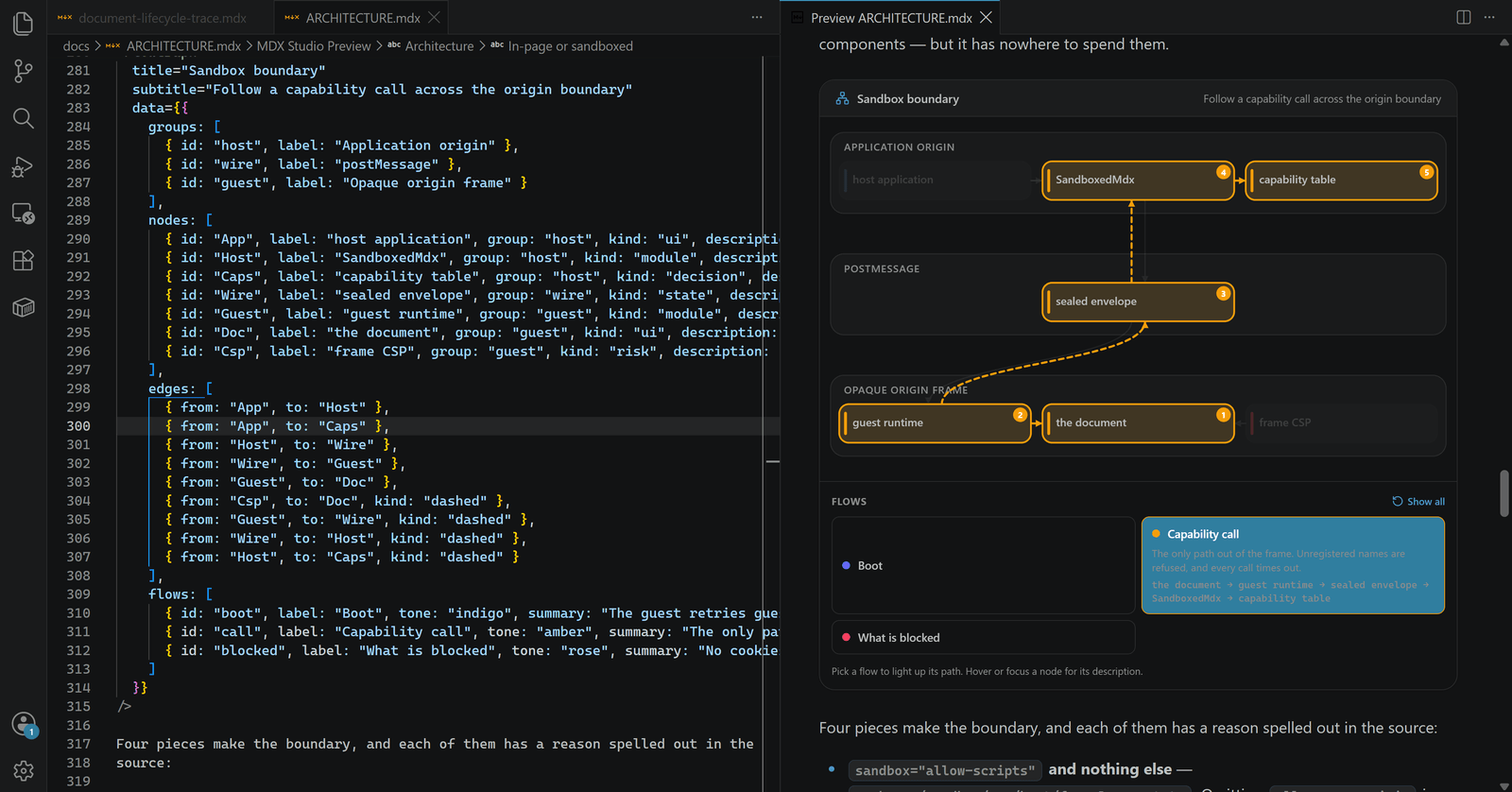This screenshot has width=1512, height=792.
Task: Open the Manage settings gear
Action: (23, 771)
